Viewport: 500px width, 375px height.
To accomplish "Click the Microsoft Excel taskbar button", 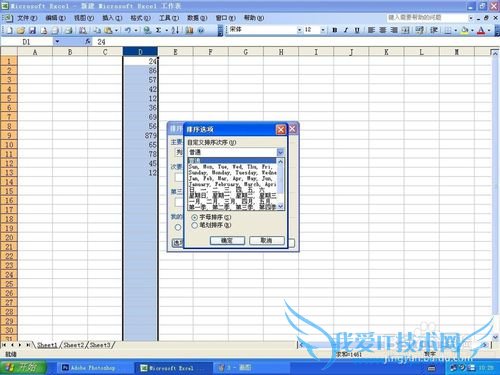I will 173,368.
